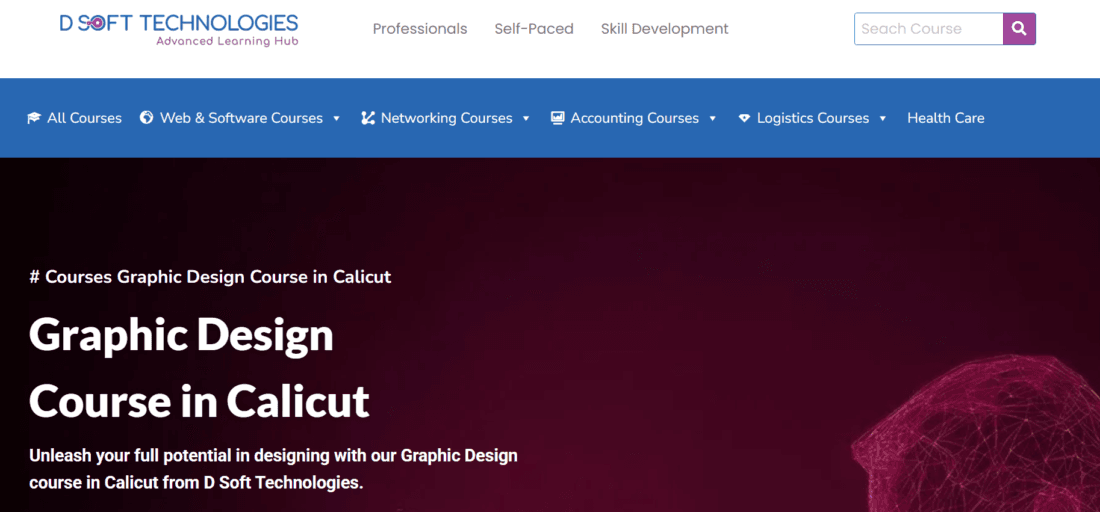Expand the Web & Software Courses dropdown arrow
1100x512 pixels.
tap(337, 118)
